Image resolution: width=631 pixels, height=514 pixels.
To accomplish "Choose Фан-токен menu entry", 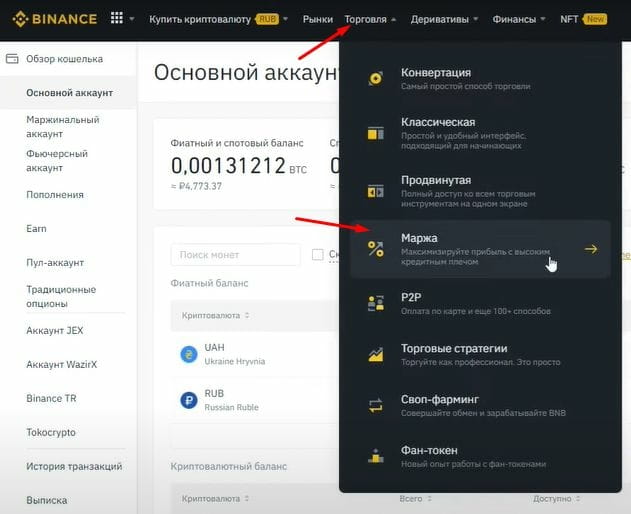I will point(480,456).
